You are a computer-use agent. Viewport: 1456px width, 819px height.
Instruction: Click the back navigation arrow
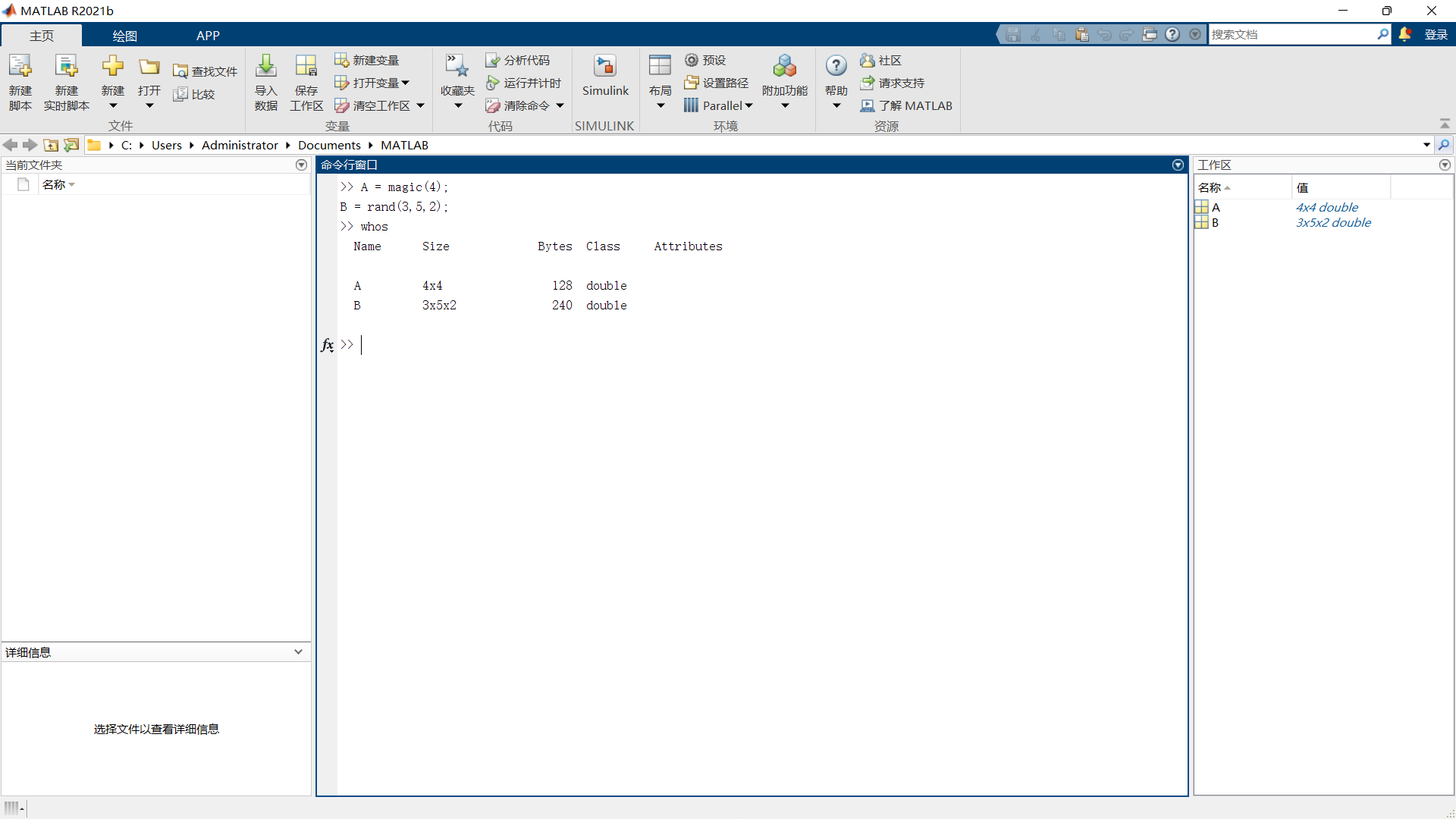[11, 145]
